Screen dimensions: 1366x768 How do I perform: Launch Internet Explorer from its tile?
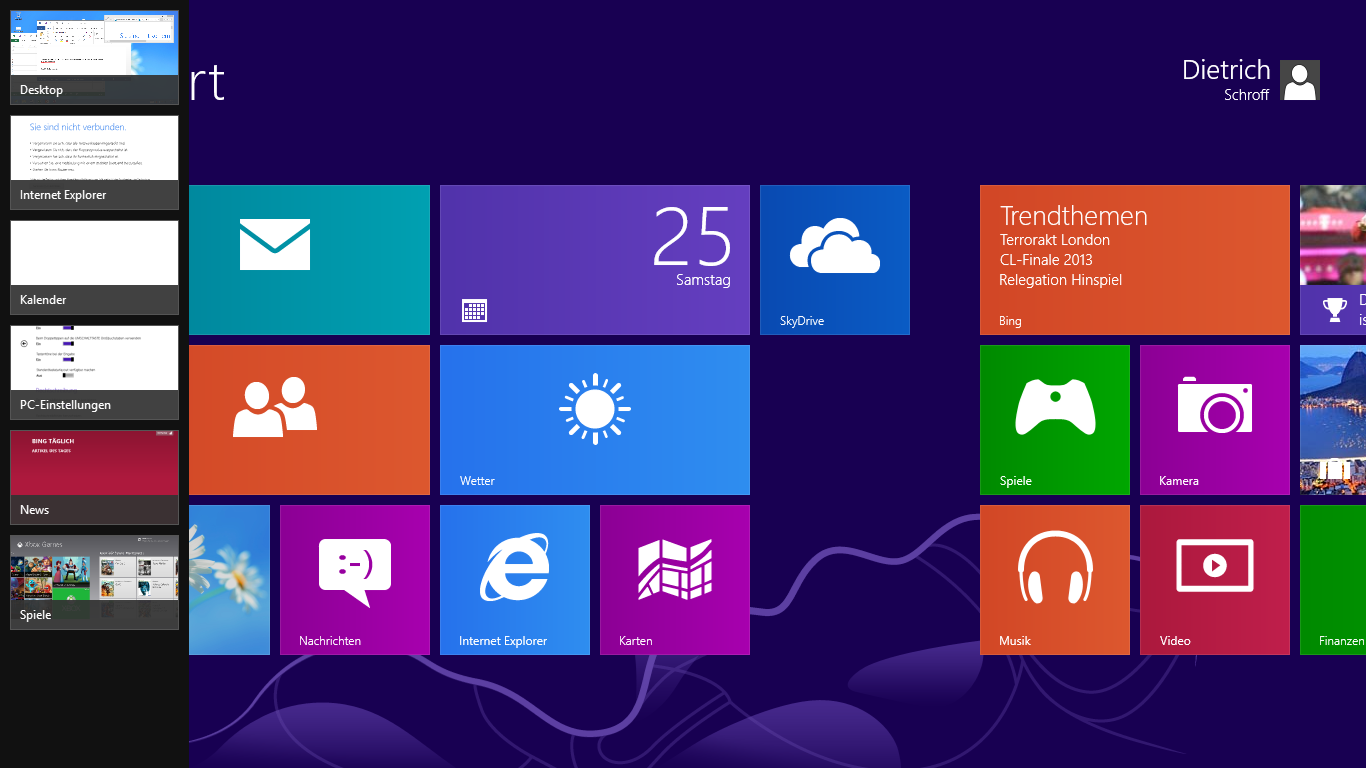514,580
